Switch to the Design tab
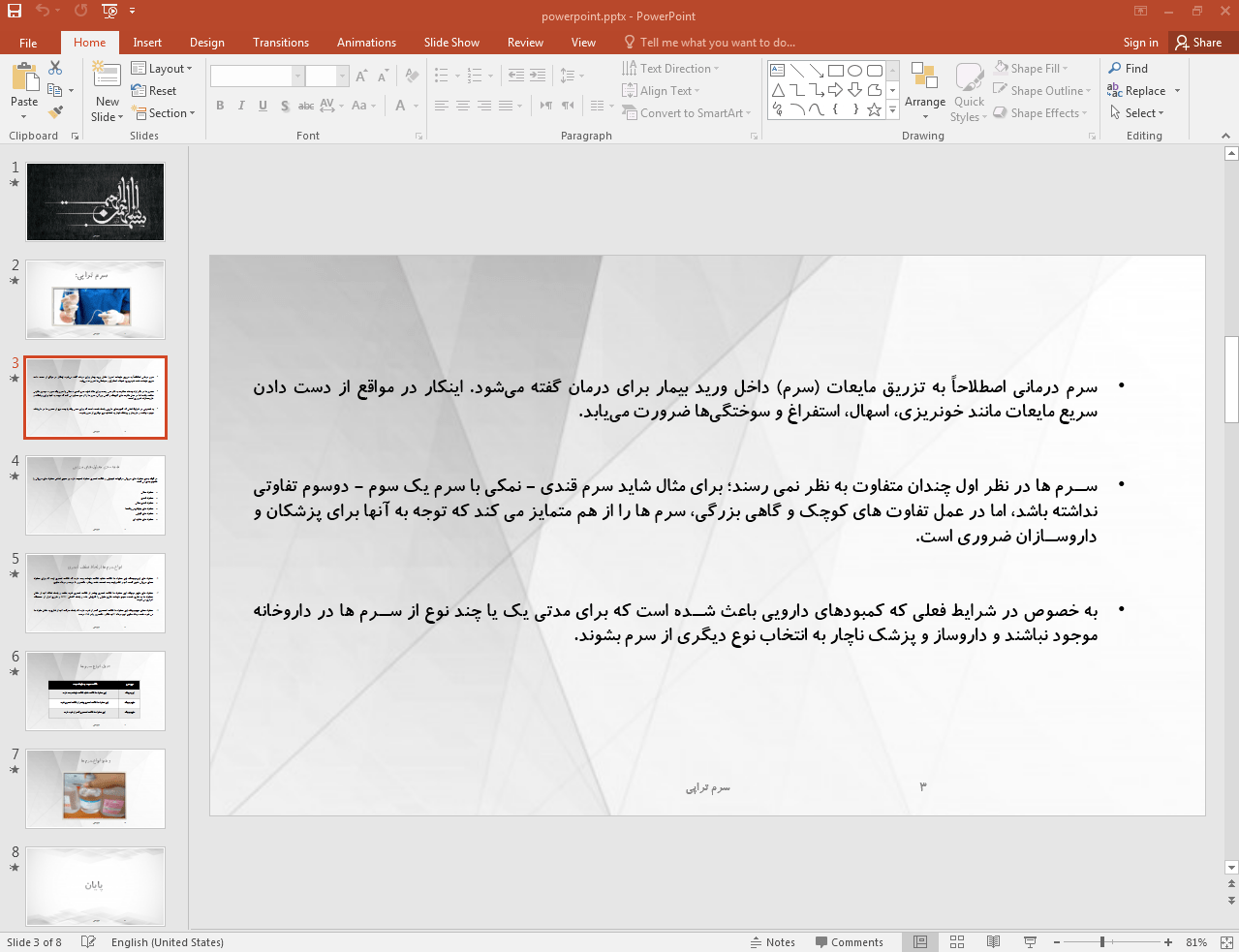This screenshot has height=952, width=1239. 207,43
